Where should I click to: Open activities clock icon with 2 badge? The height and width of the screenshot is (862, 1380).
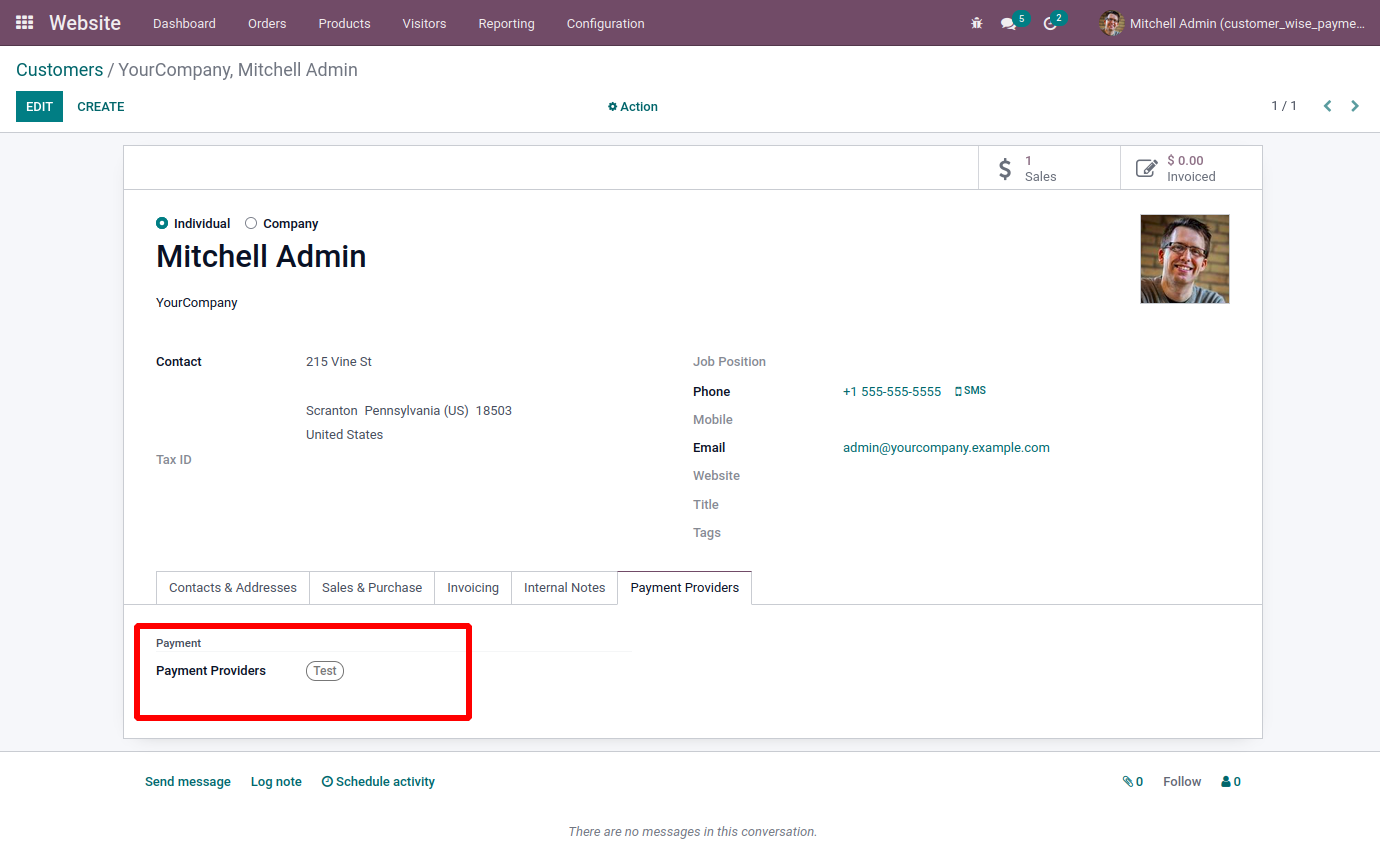click(x=1054, y=22)
